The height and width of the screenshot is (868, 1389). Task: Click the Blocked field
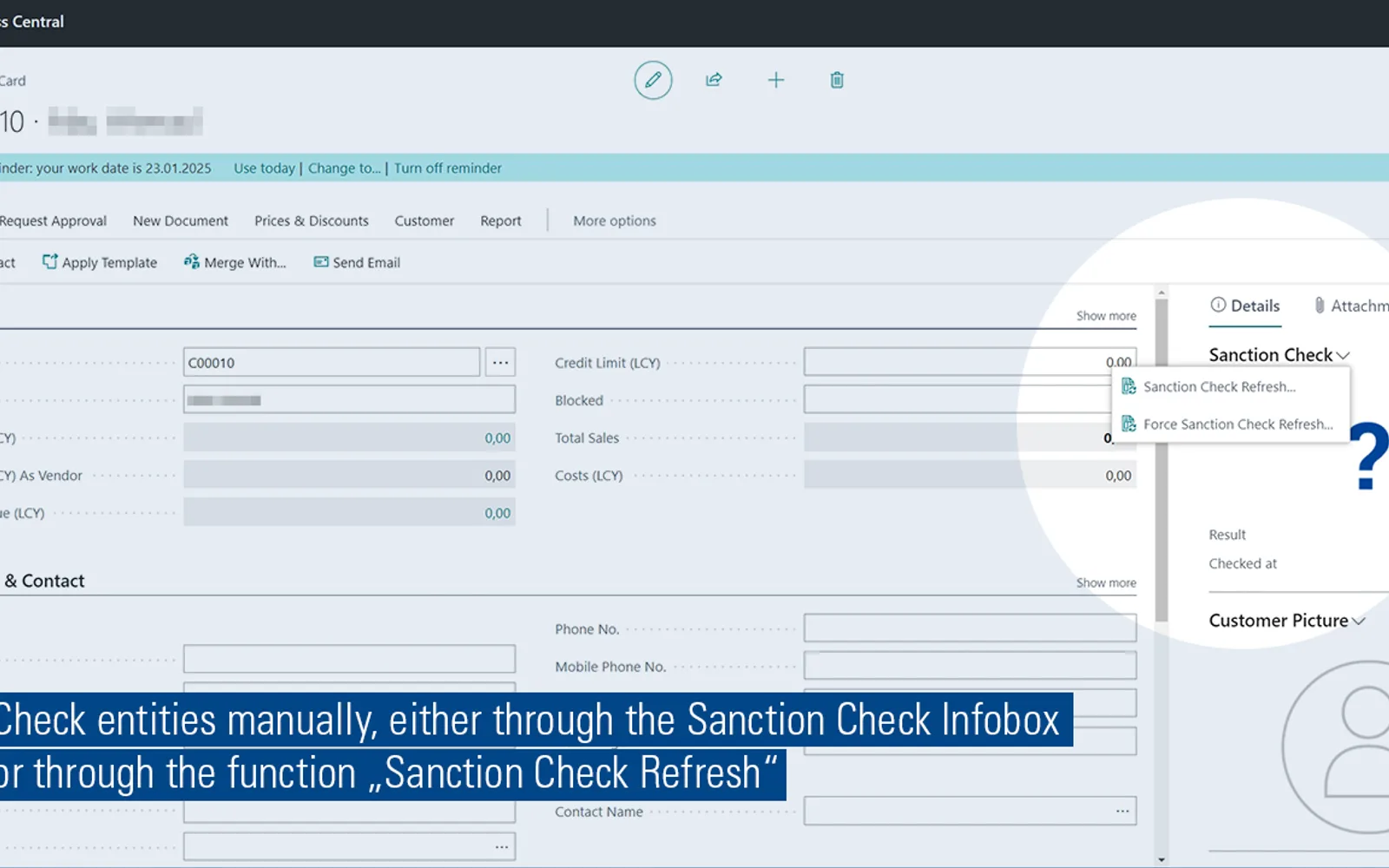click(x=958, y=399)
